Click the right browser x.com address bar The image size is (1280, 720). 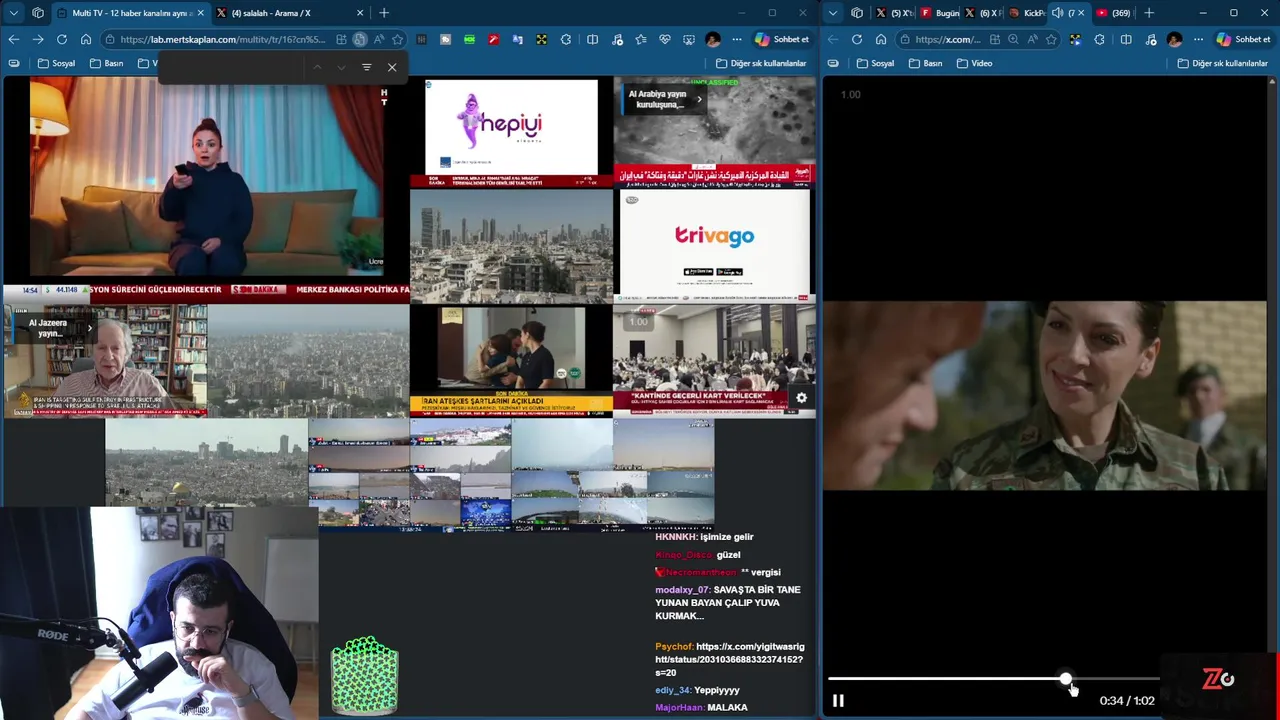[x=948, y=39]
